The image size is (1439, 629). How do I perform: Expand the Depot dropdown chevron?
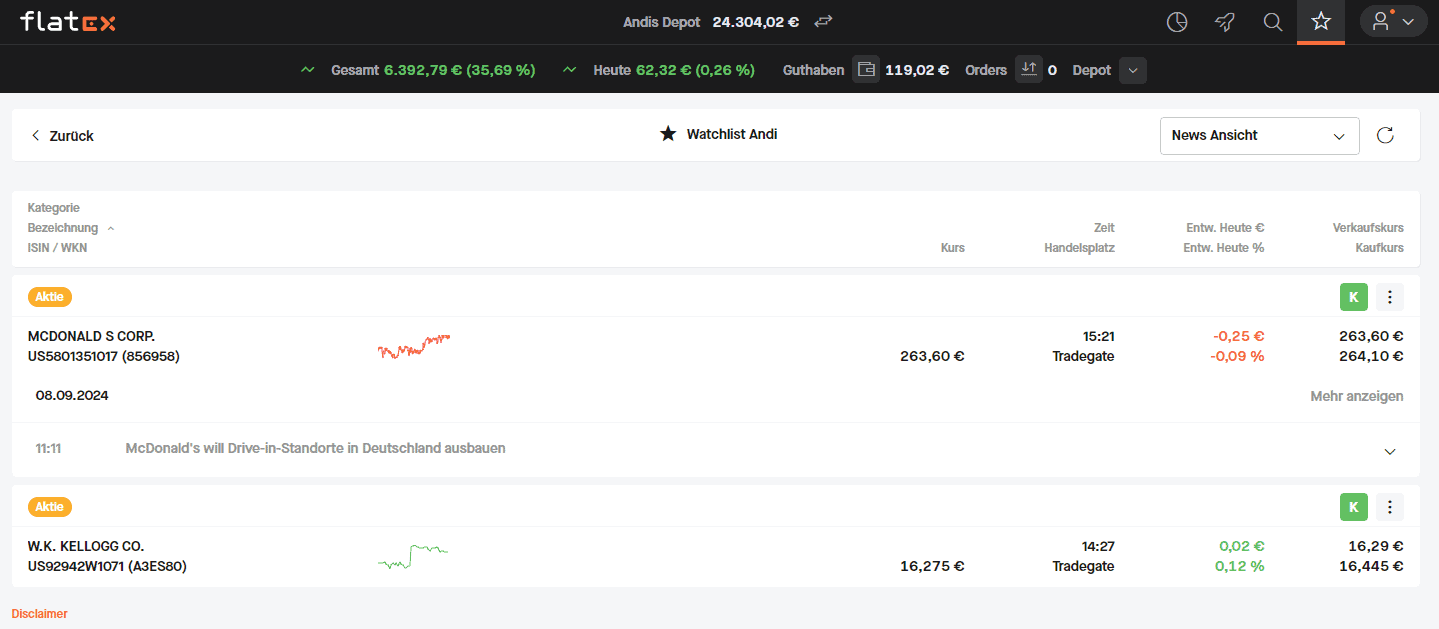(1133, 70)
